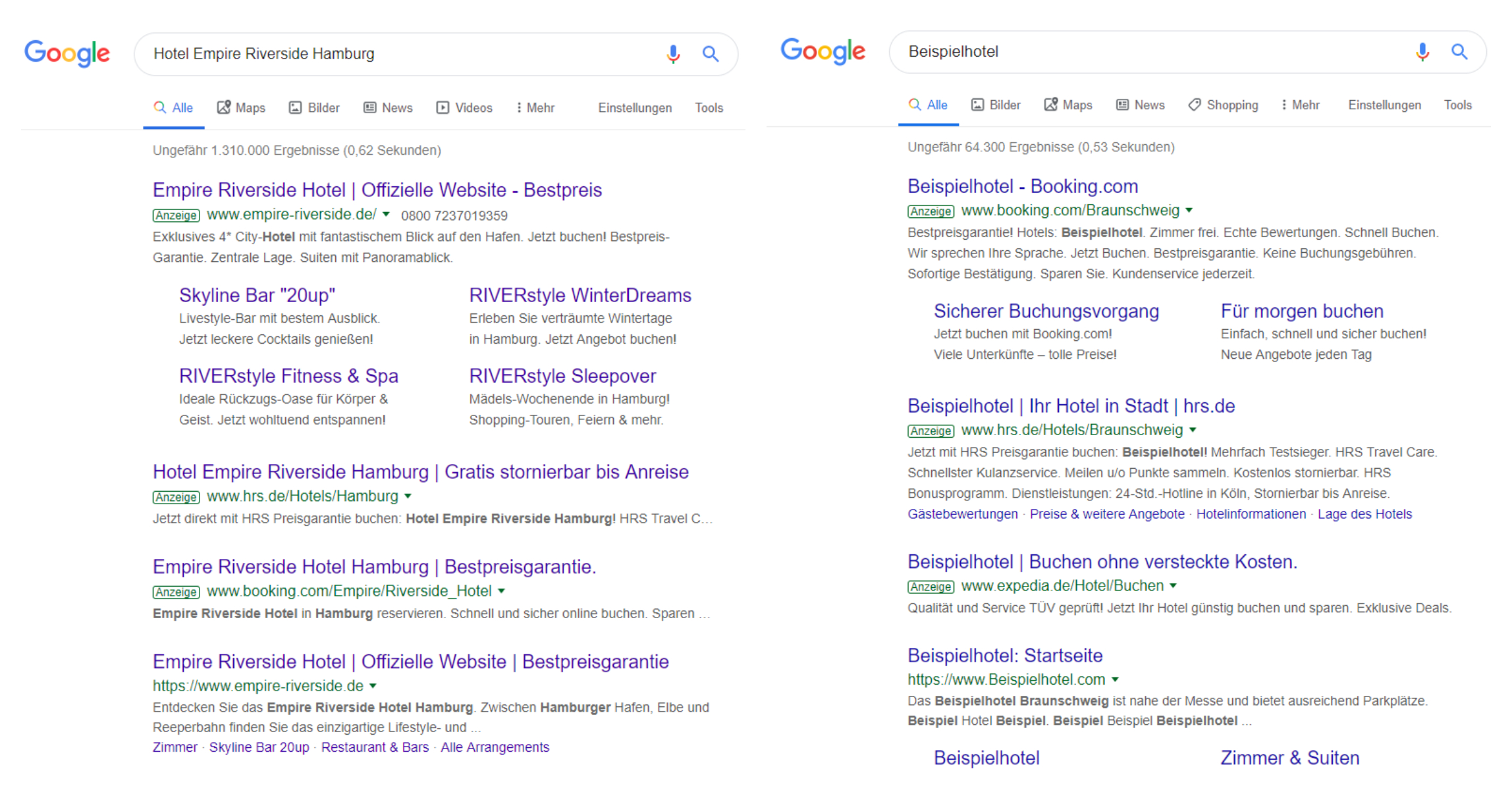Open RIVERstyle Fitness & Spa sitelink
The height and width of the screenshot is (790, 1512).
[288, 376]
